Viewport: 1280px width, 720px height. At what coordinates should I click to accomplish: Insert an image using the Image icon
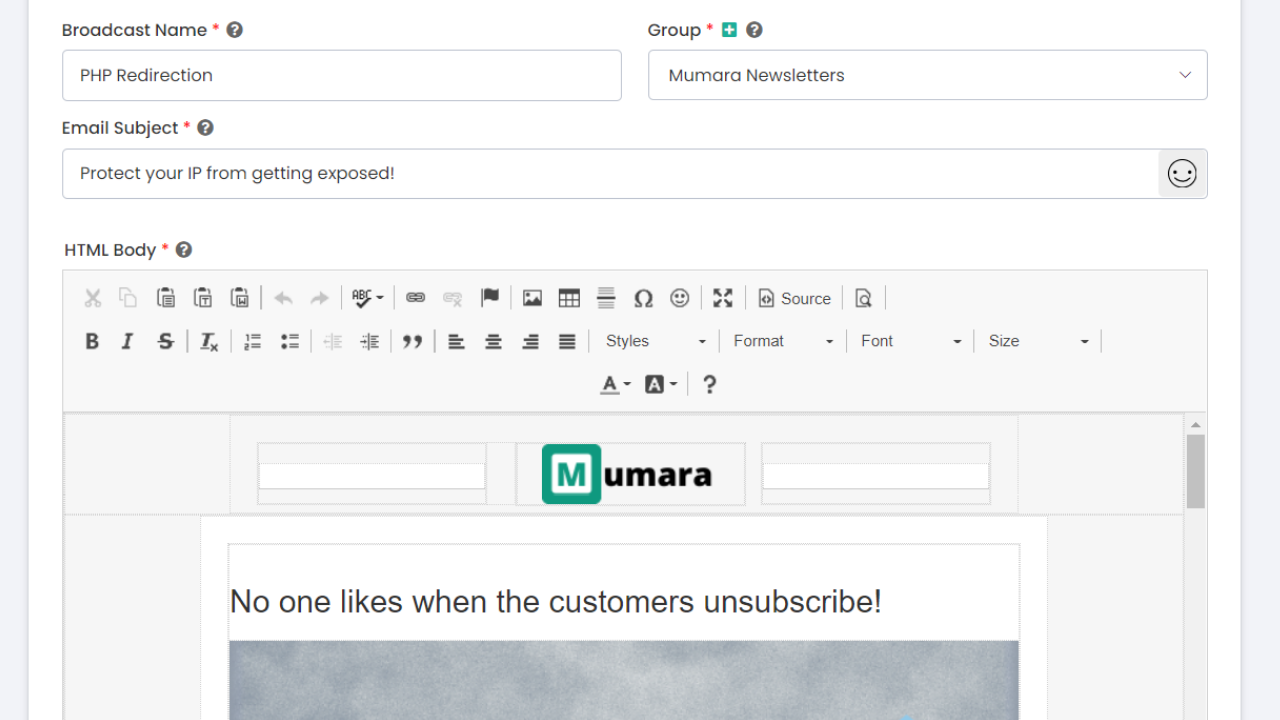[x=532, y=298]
